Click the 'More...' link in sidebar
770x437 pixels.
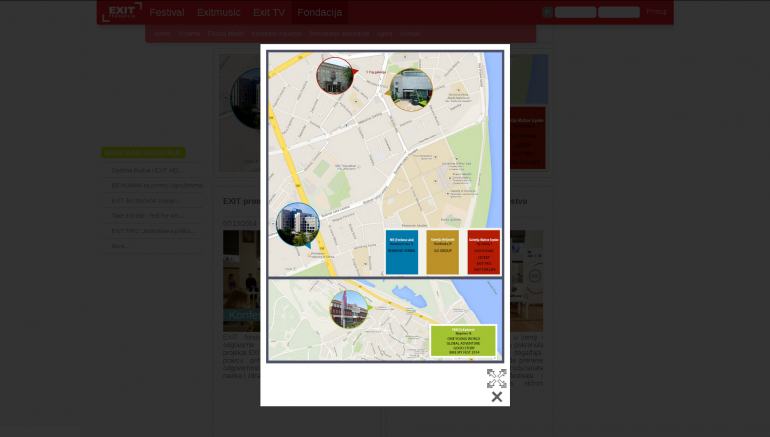click(119, 246)
